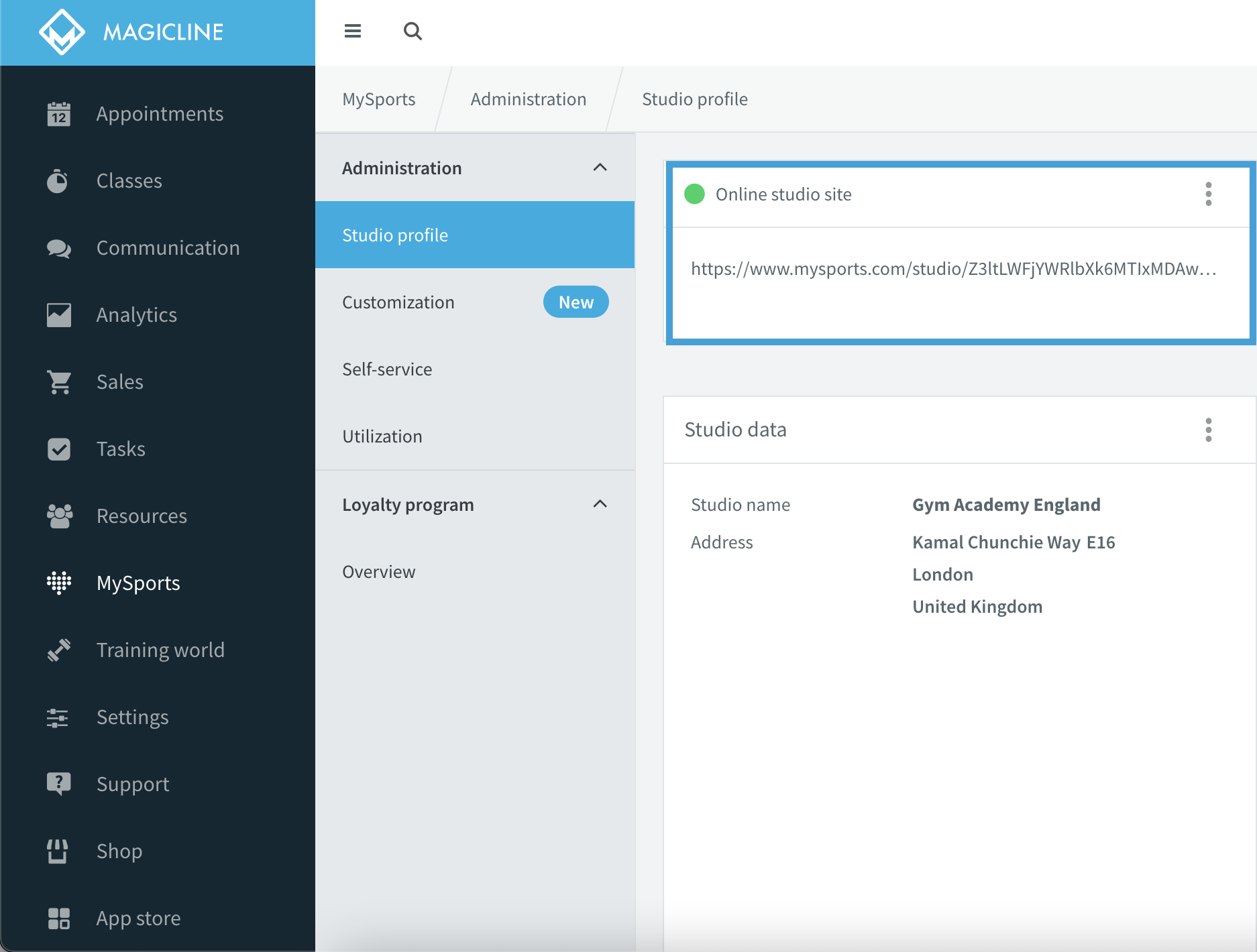Select Gym Academy England studio name
1257x952 pixels.
click(x=1006, y=505)
